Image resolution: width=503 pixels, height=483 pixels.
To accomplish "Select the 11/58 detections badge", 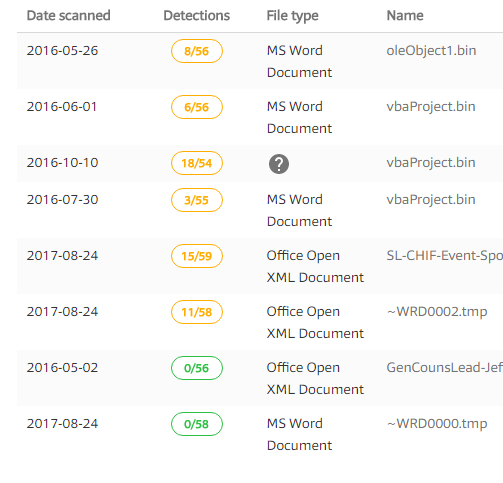I will pyautogui.click(x=197, y=312).
